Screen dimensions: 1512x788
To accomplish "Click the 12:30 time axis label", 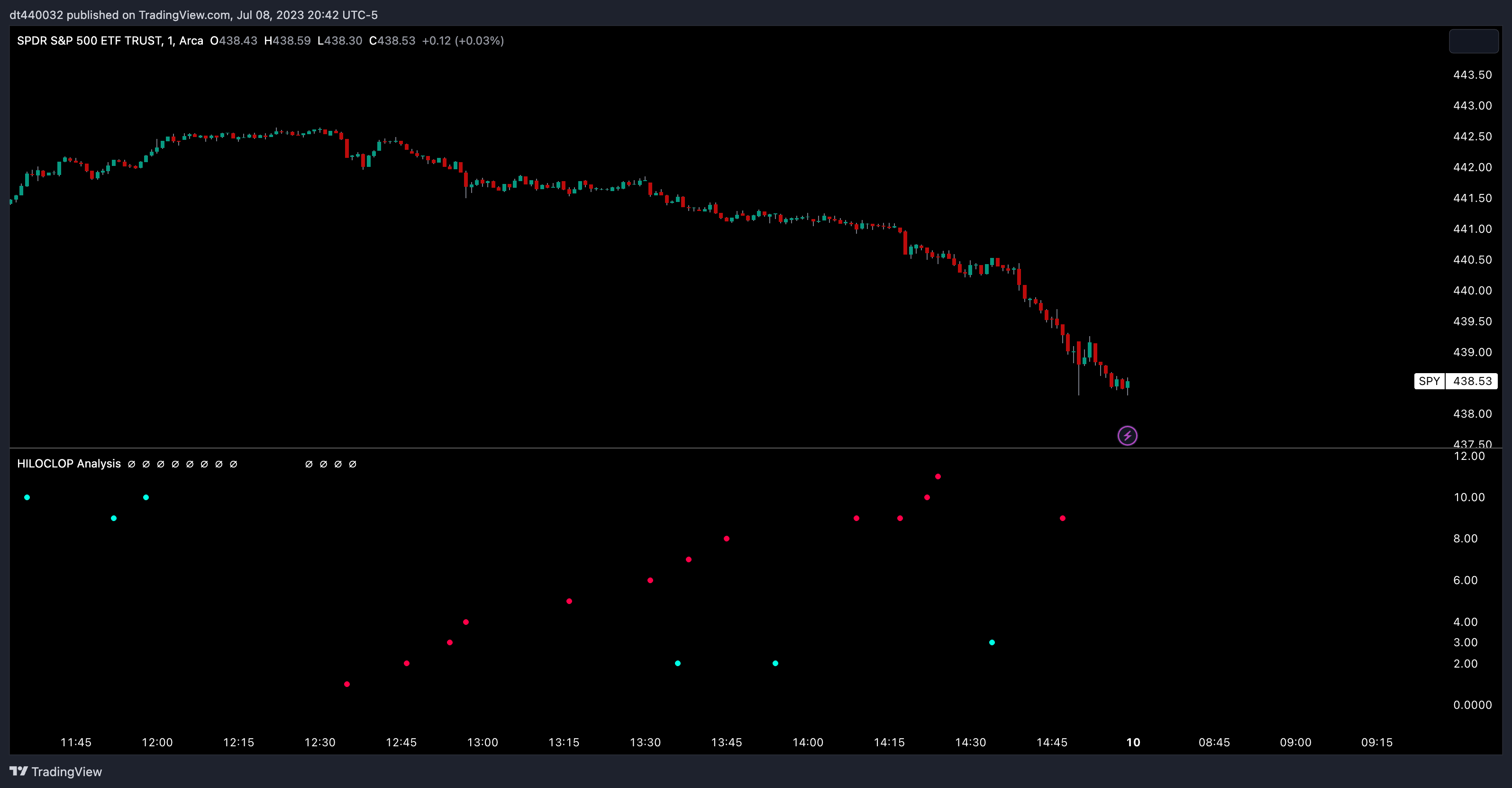I will pos(320,742).
